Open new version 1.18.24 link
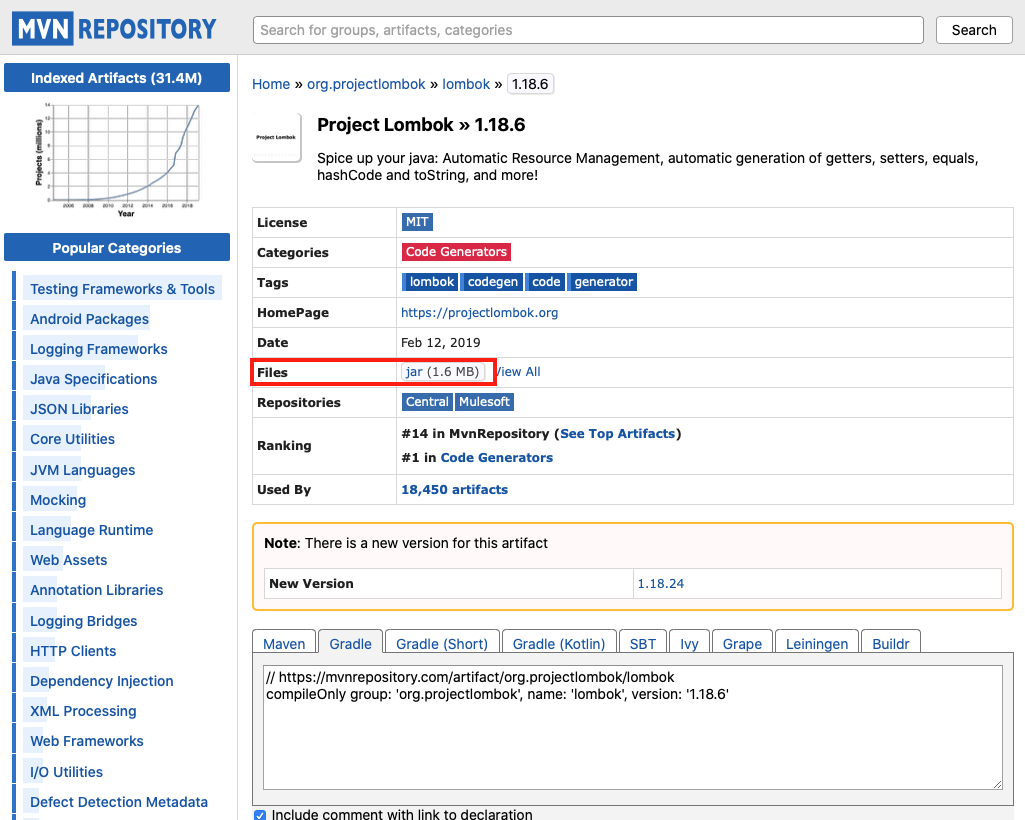Viewport: 1025px width, 820px height. click(660, 583)
